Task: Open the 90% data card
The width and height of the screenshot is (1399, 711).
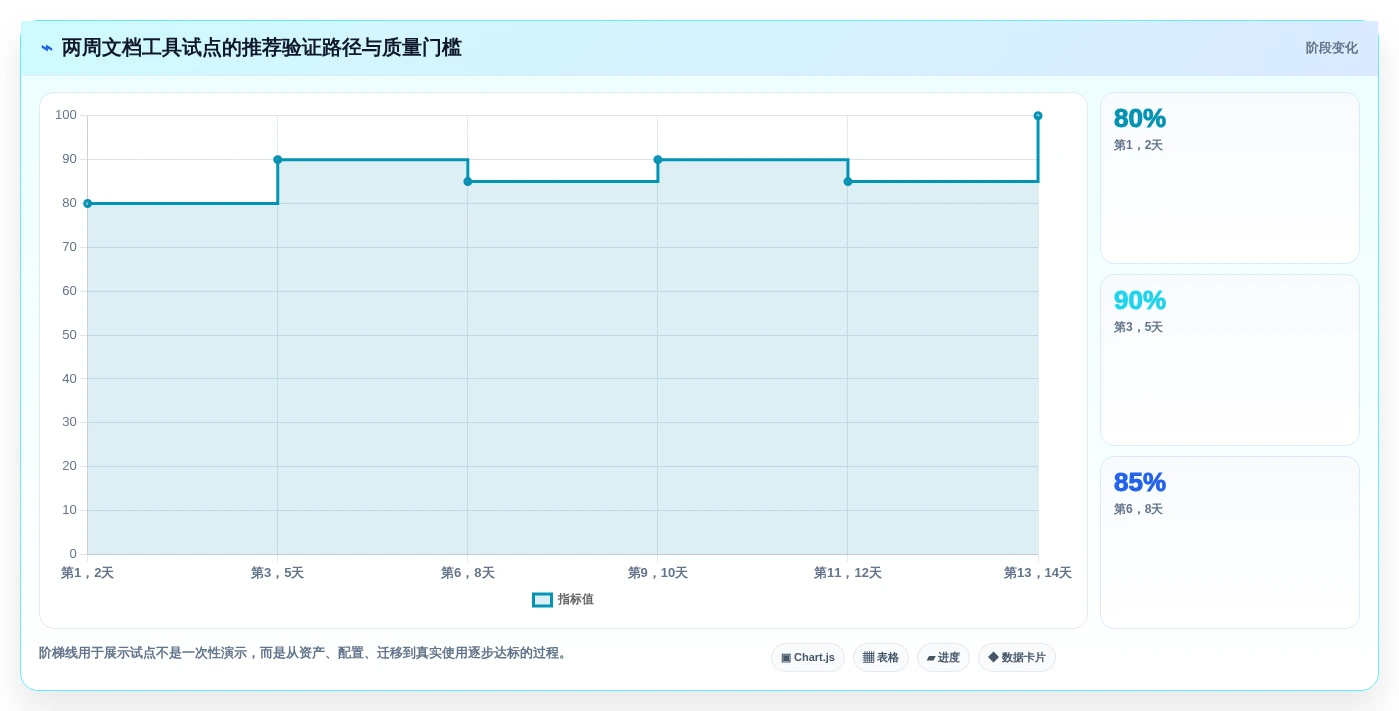Action: coord(1230,360)
